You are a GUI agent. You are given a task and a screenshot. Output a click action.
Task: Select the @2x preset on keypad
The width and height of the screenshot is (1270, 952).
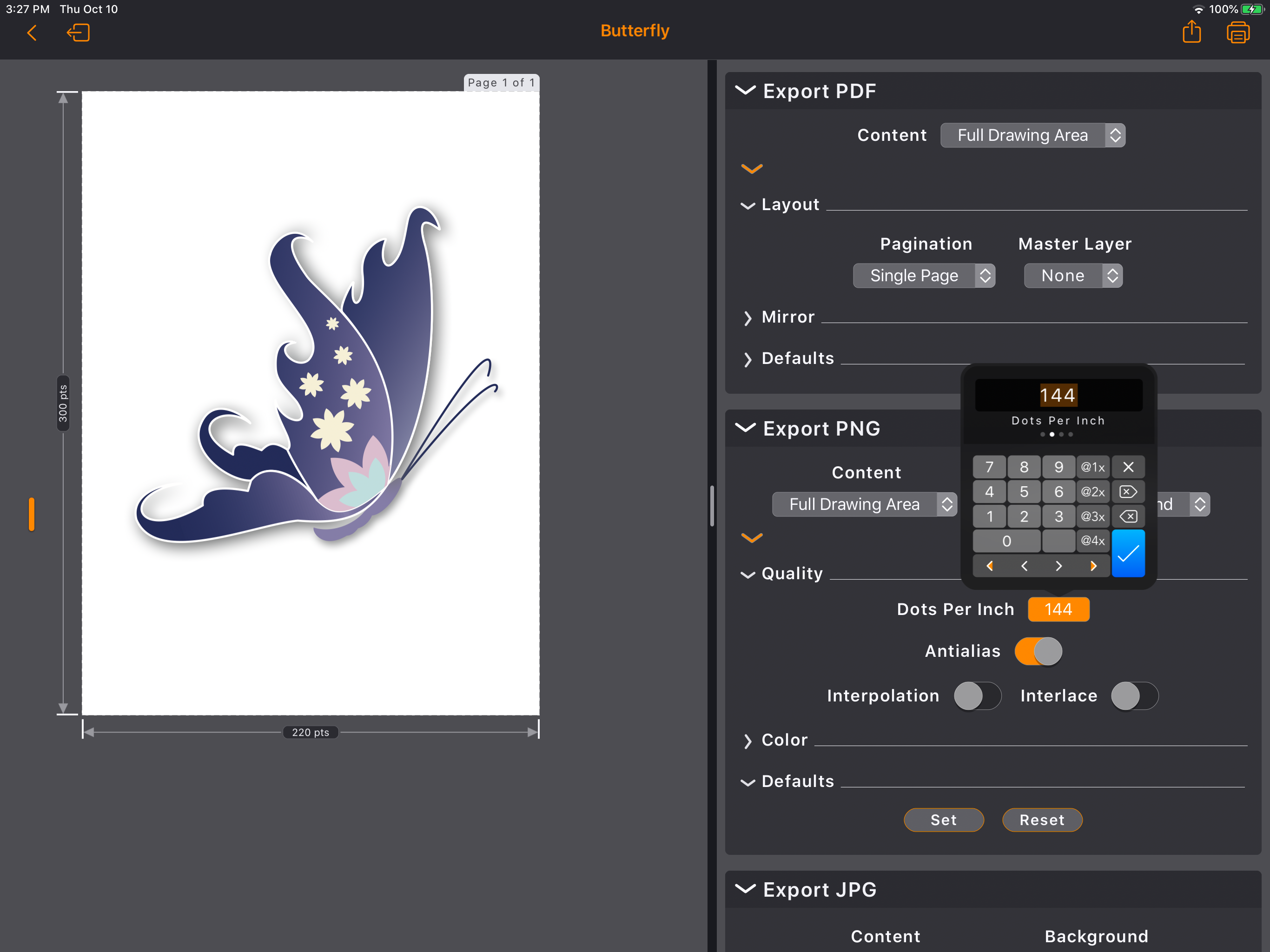coord(1092,491)
